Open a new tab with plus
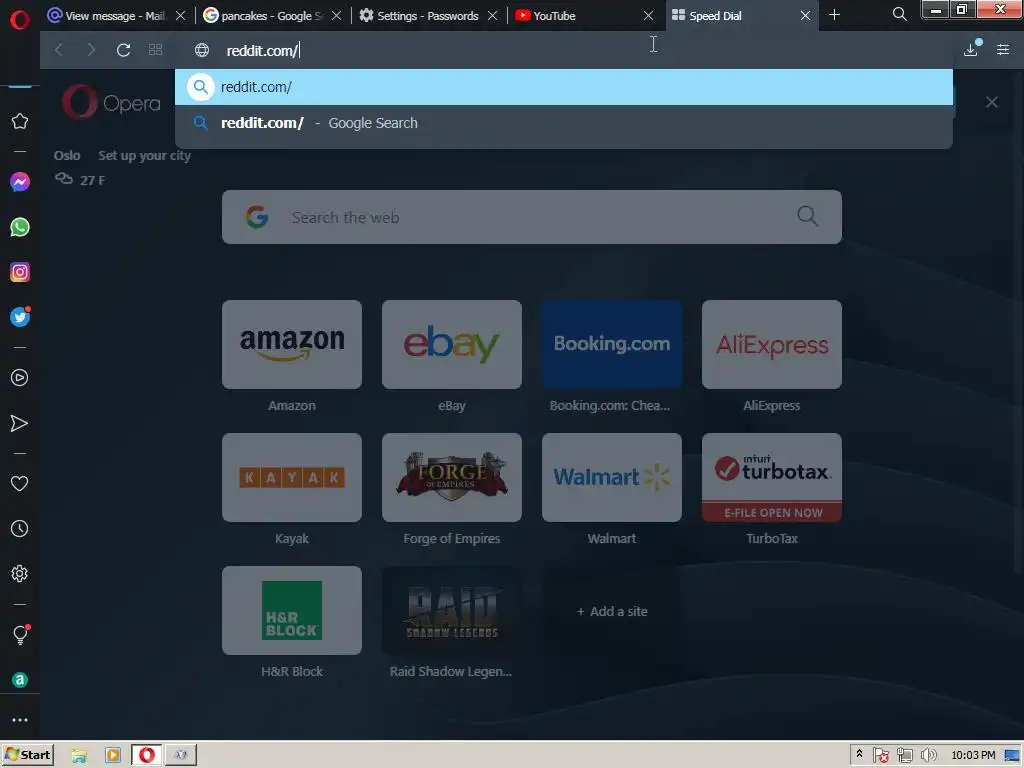The width and height of the screenshot is (1024, 768). [834, 14]
